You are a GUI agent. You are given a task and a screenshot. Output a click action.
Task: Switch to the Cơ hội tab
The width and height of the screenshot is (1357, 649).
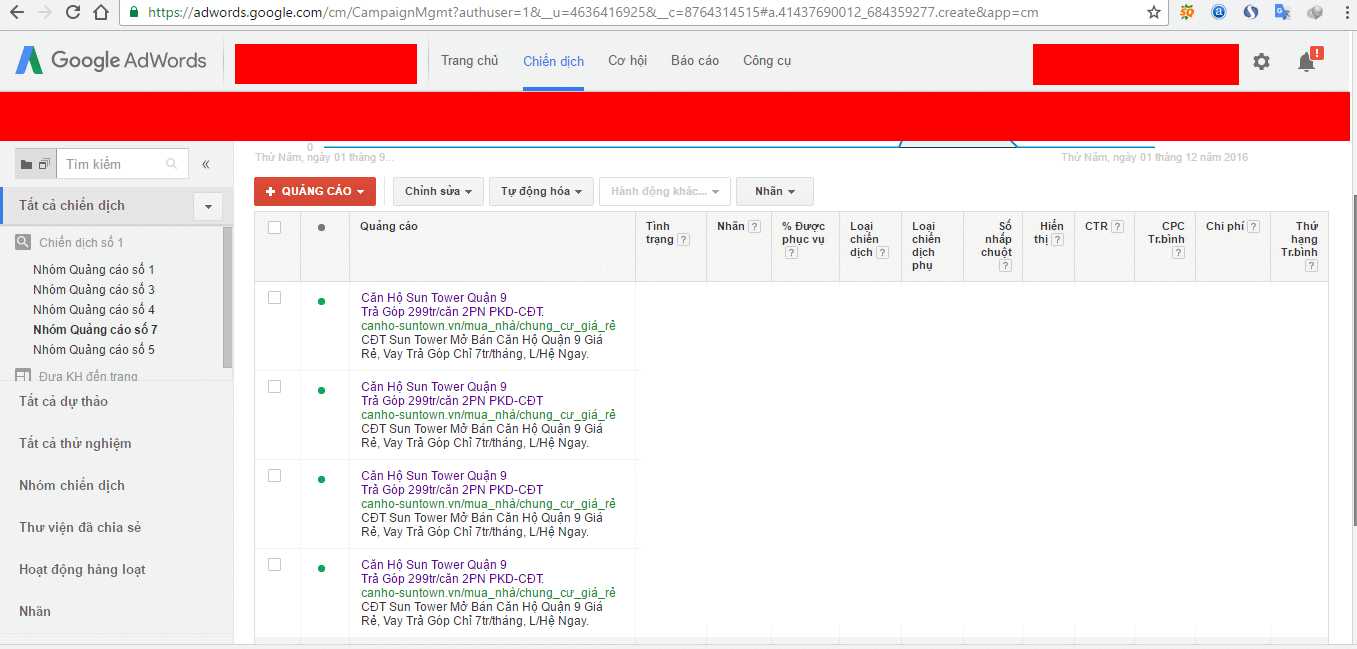coord(627,61)
